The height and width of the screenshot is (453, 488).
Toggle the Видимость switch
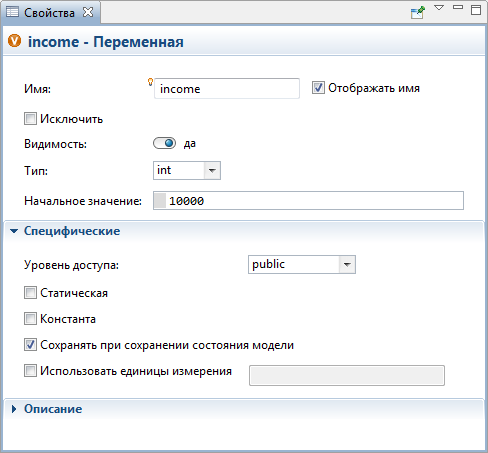click(164, 143)
